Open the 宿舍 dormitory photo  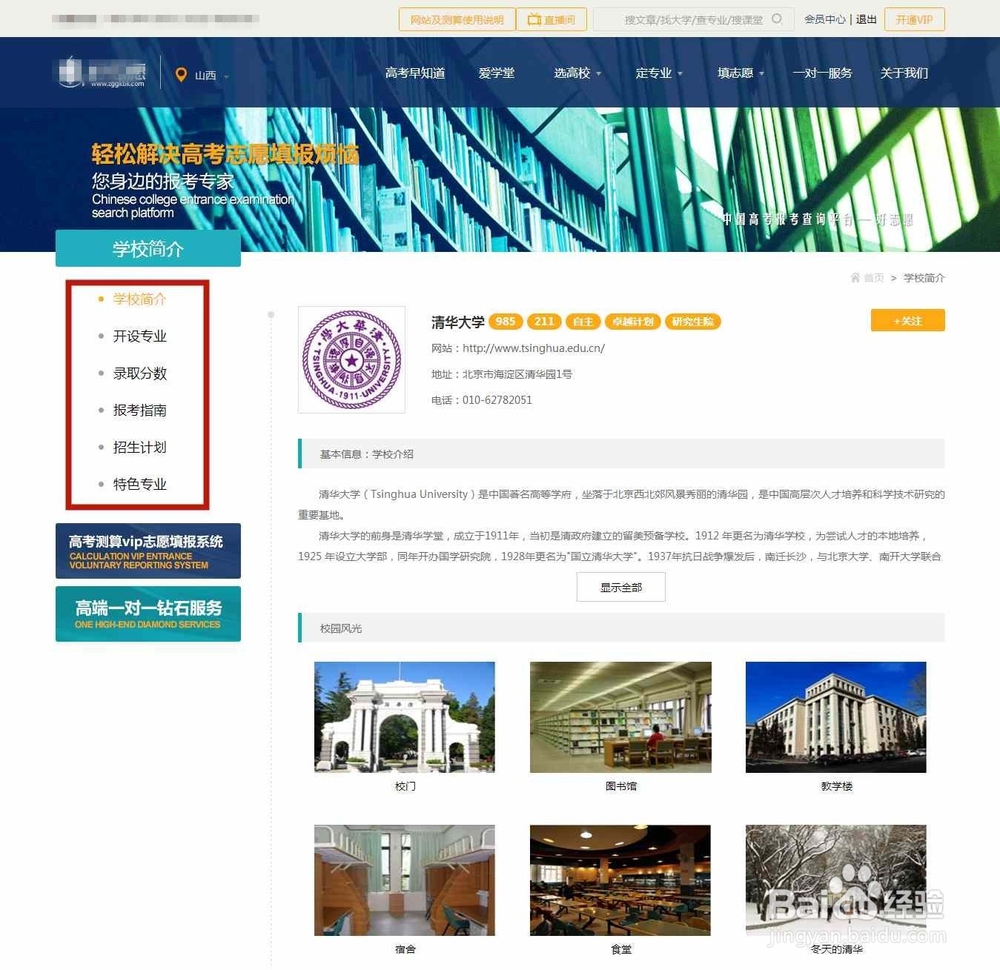[x=404, y=880]
